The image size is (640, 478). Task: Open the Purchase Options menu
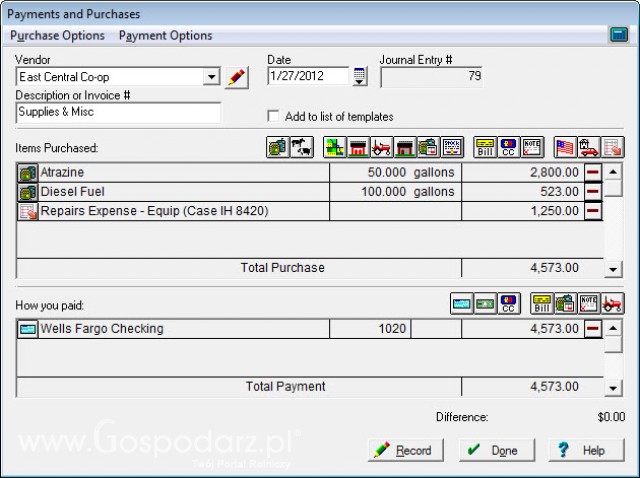coord(57,35)
